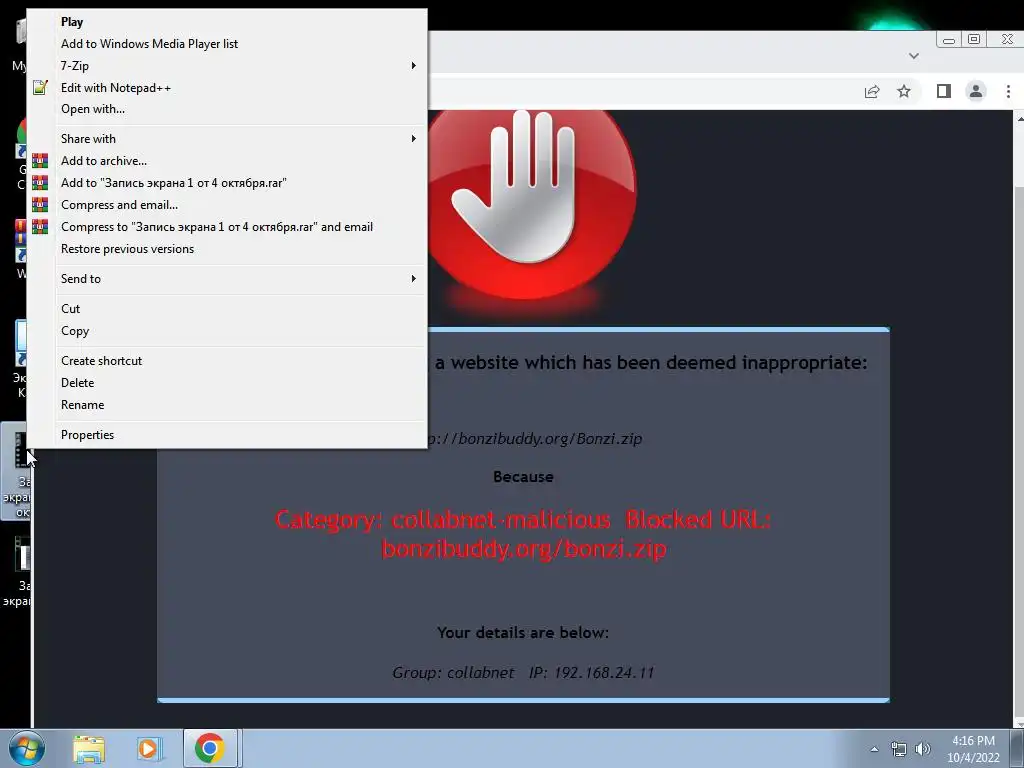Select the lower screen recording desktop file
The width and height of the screenshot is (1024, 768).
point(16,571)
